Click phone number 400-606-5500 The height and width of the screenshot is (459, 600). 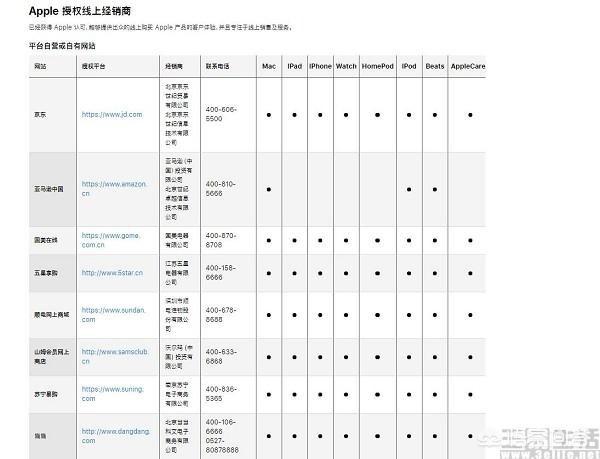(221, 114)
